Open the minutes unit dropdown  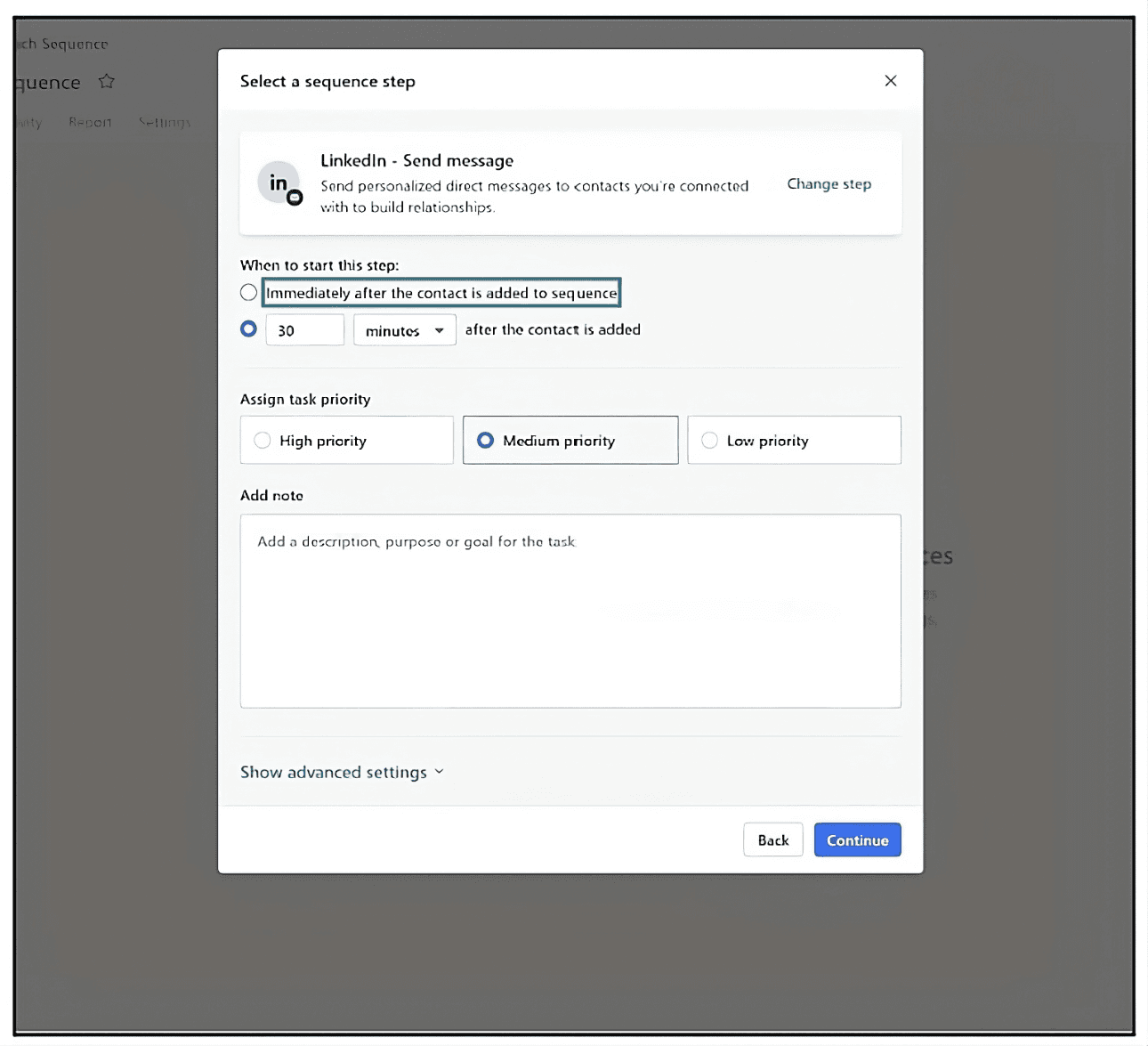(x=404, y=330)
